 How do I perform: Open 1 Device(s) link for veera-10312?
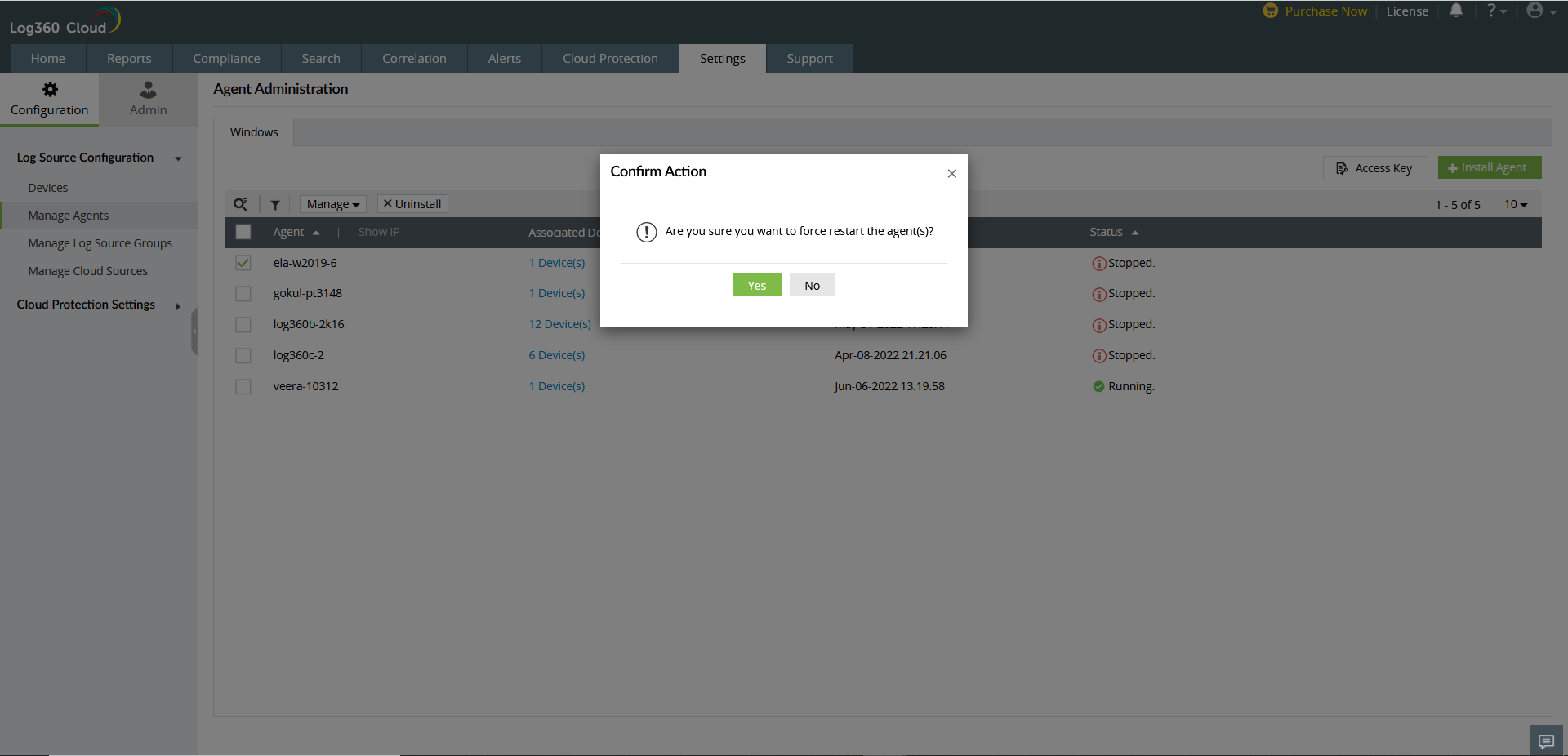click(557, 386)
